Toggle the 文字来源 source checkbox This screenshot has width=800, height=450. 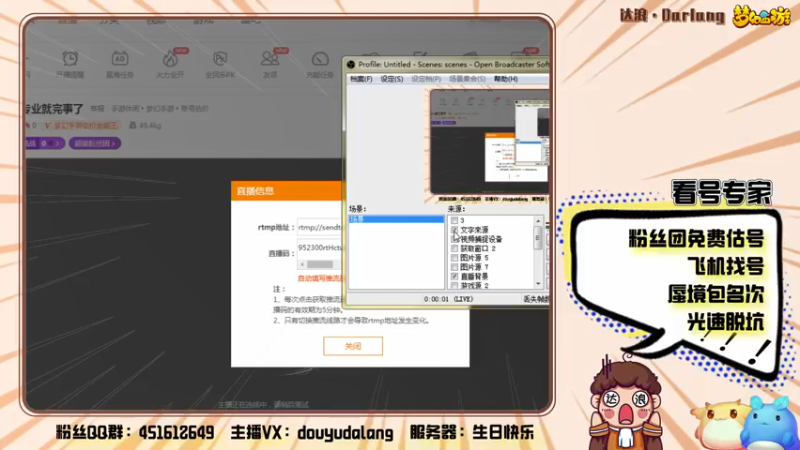454,230
